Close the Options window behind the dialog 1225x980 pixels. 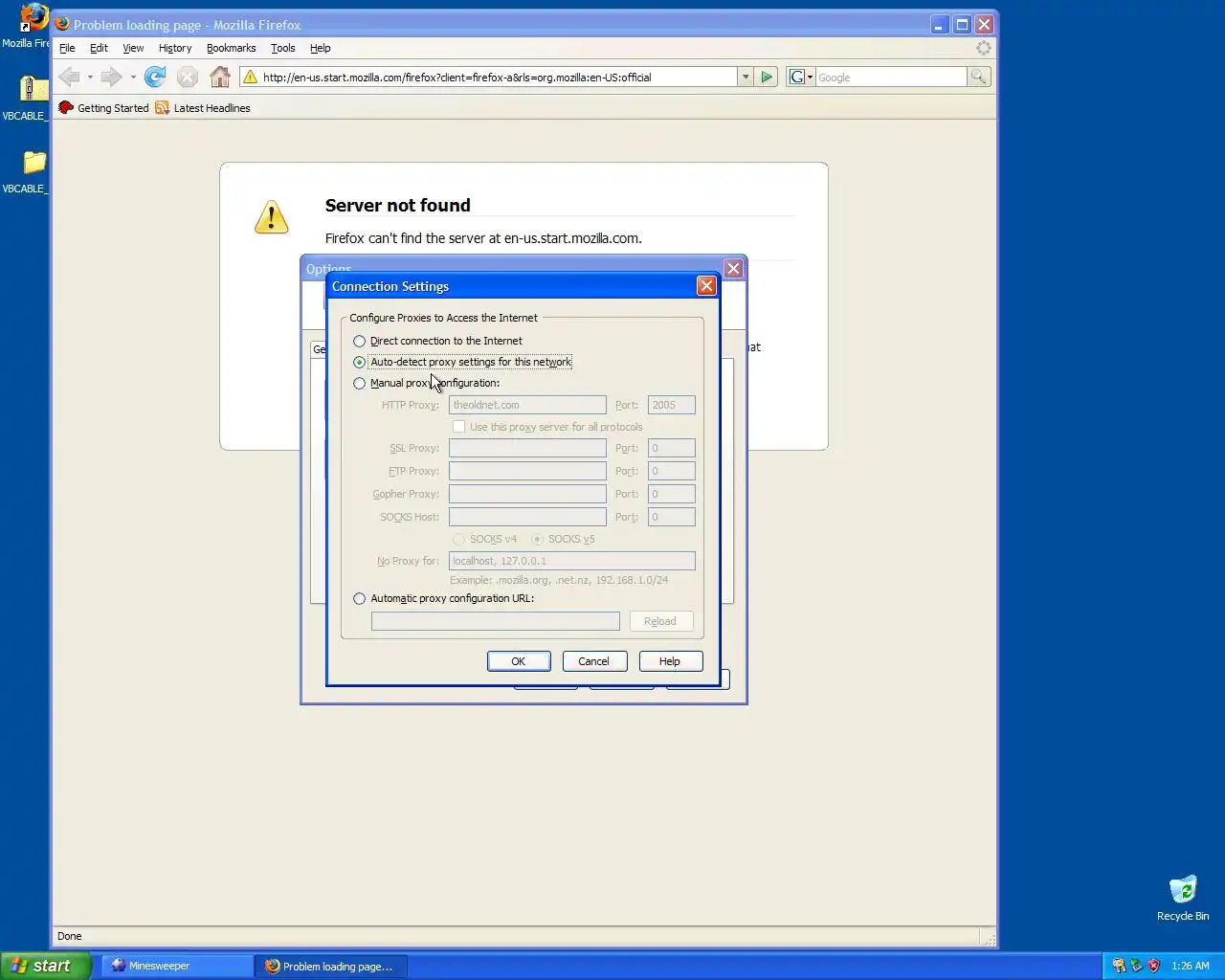[734, 269]
